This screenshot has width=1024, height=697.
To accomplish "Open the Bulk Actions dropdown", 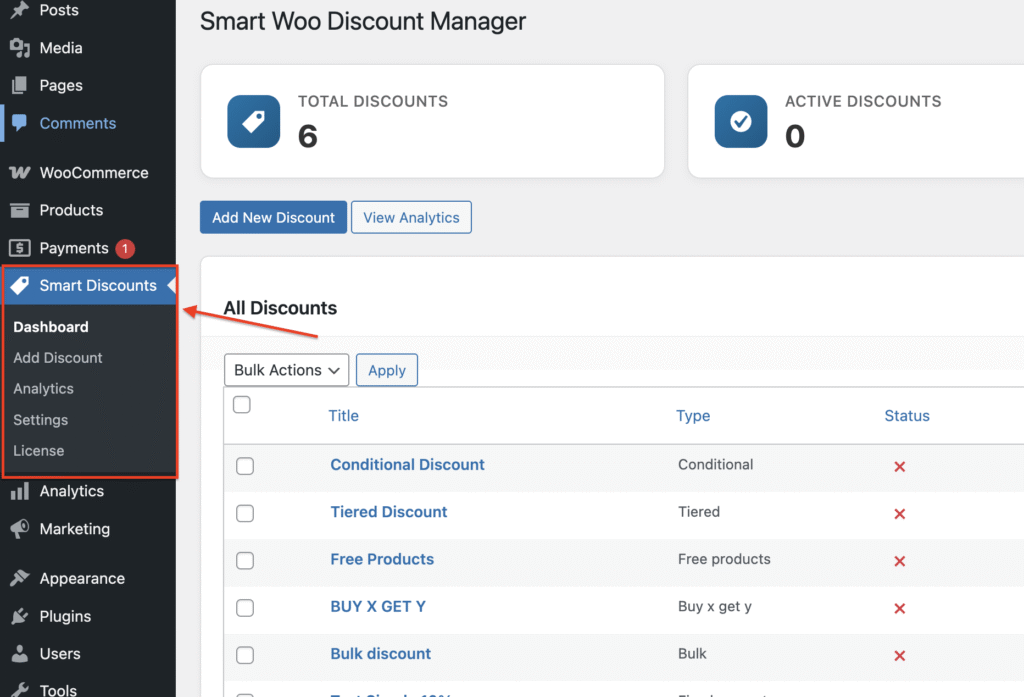I will (x=286, y=370).
